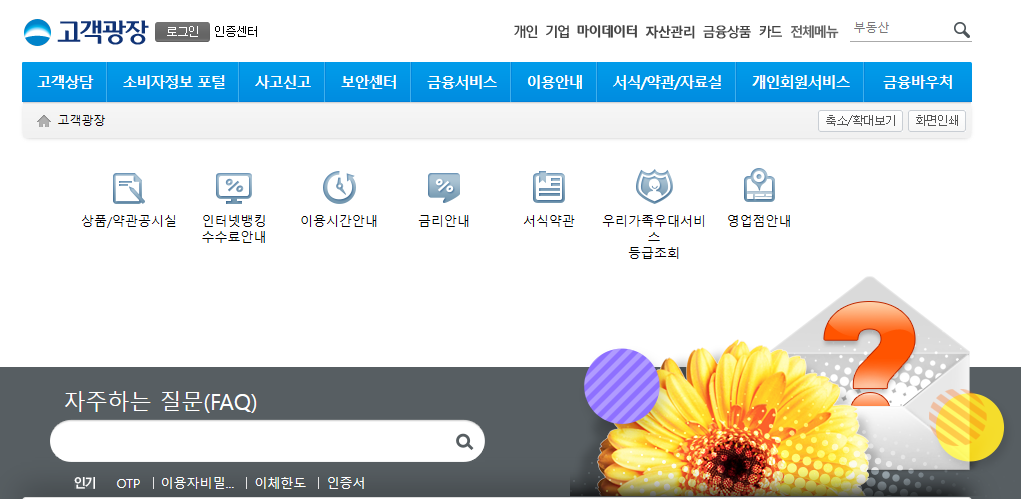Select the 보안센터 navigation tab
The image size is (1021, 499).
pos(368,82)
